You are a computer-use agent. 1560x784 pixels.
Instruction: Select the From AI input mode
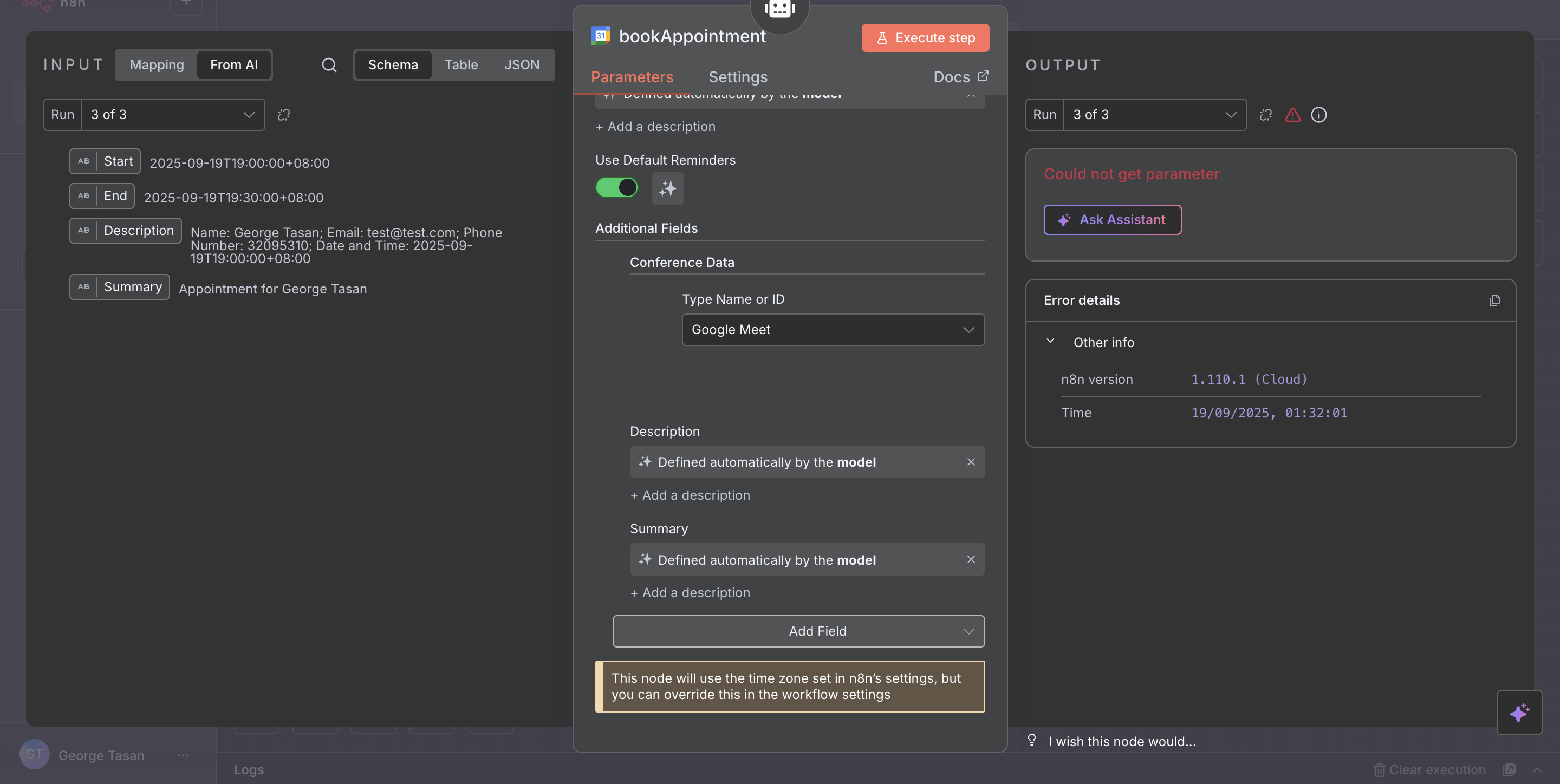pyautogui.click(x=234, y=65)
